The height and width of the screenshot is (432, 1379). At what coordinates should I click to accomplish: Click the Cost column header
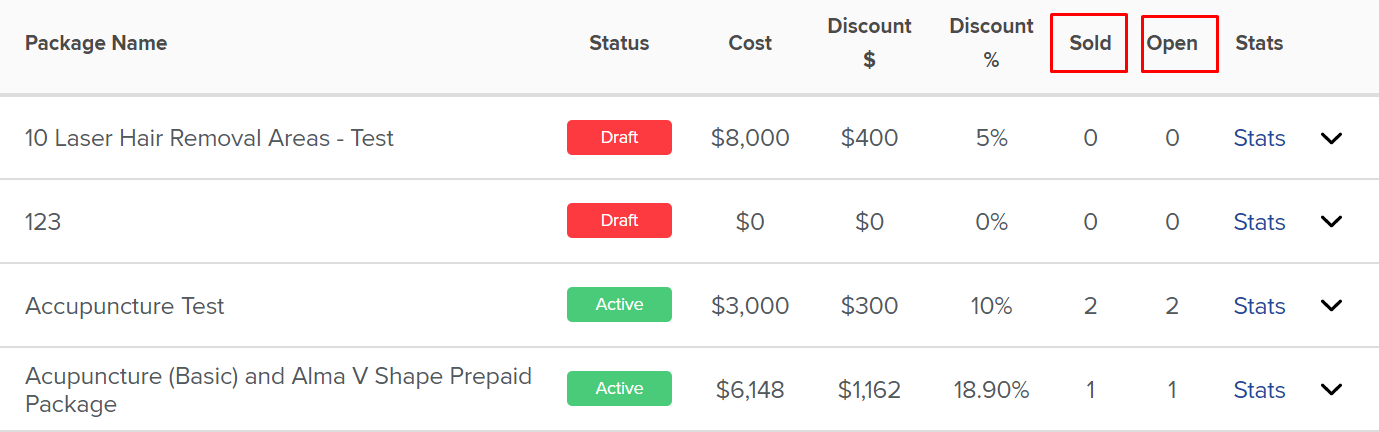(x=750, y=43)
